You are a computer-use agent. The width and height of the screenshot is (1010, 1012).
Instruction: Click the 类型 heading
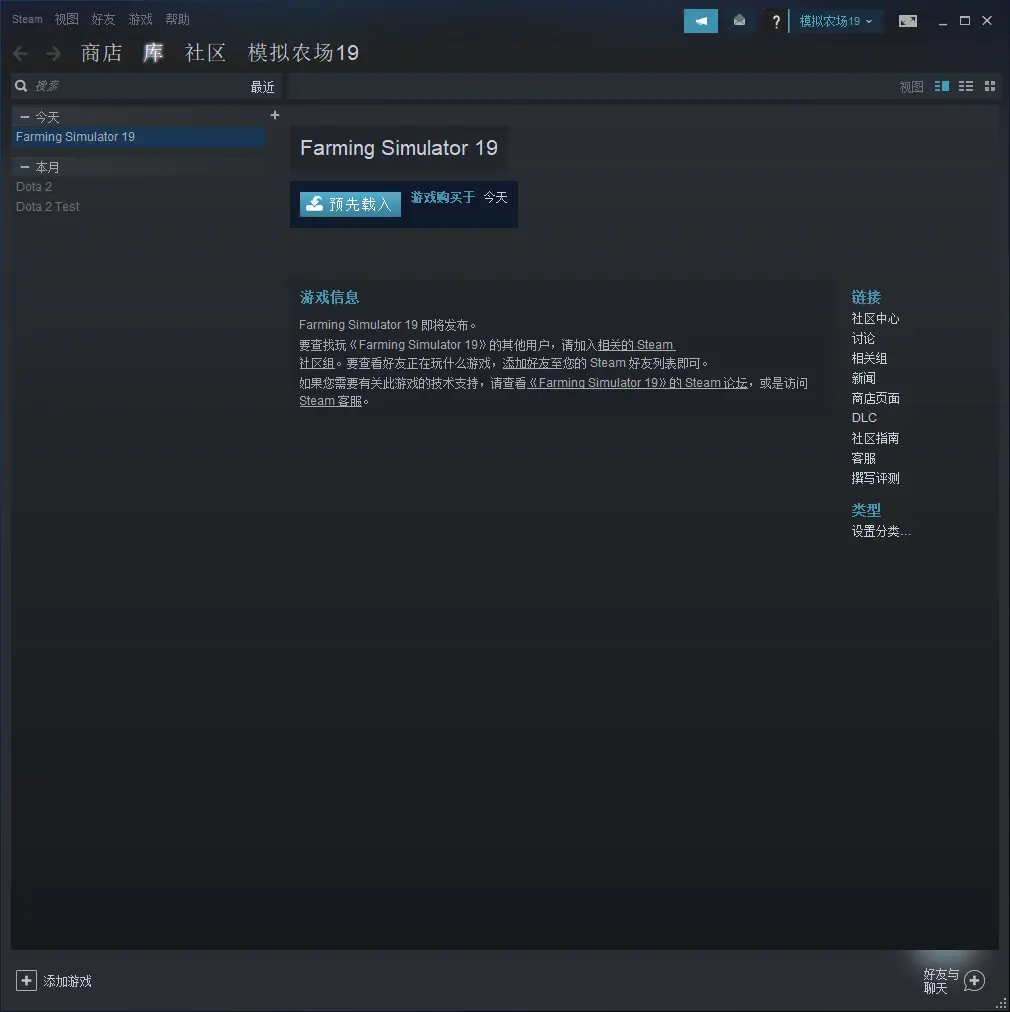point(866,510)
